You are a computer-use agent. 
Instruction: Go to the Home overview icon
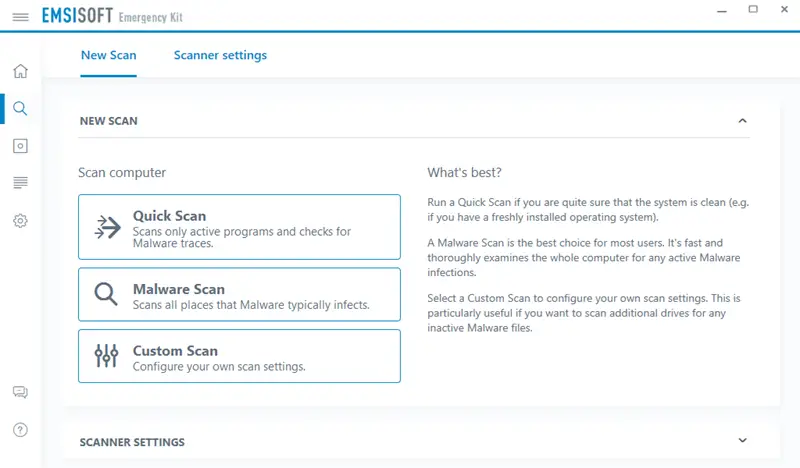20,71
